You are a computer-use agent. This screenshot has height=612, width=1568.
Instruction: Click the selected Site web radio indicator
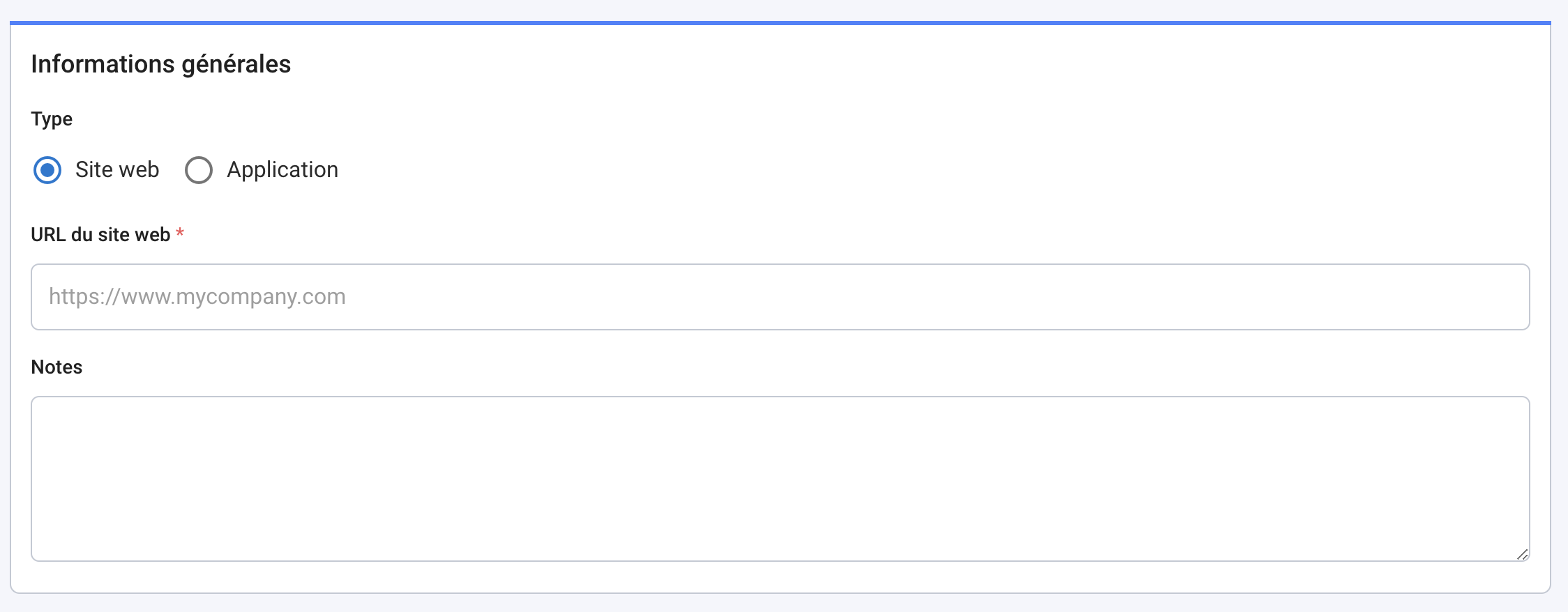coord(47,169)
